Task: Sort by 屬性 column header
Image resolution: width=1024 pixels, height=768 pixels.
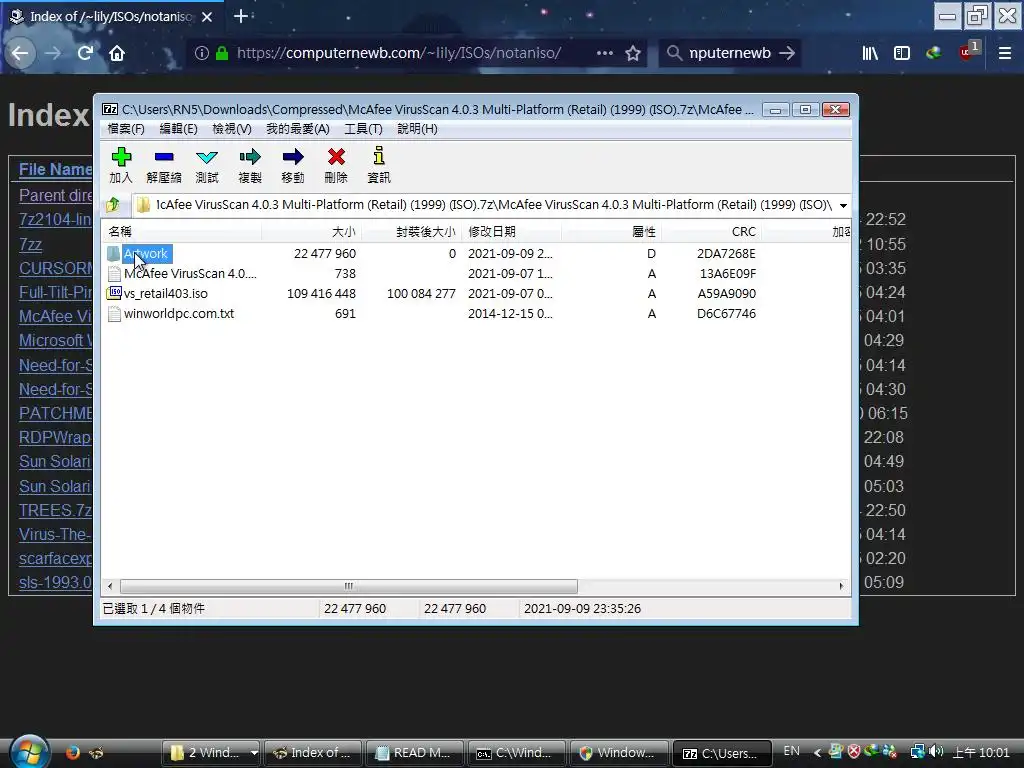Action: 611,231
